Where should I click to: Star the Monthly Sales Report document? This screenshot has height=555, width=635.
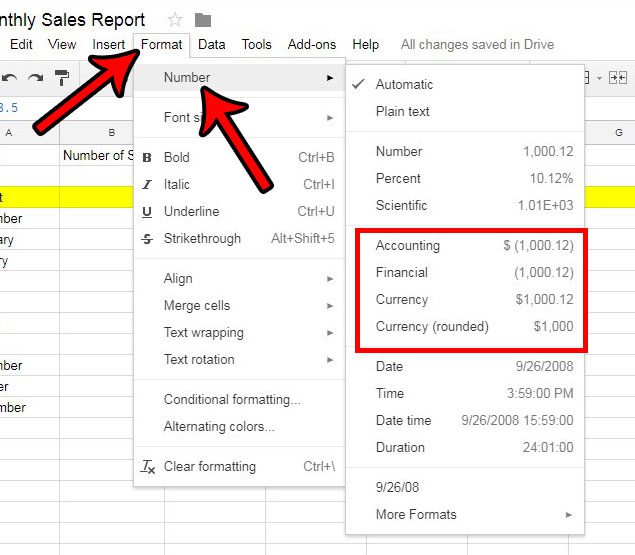click(x=175, y=20)
